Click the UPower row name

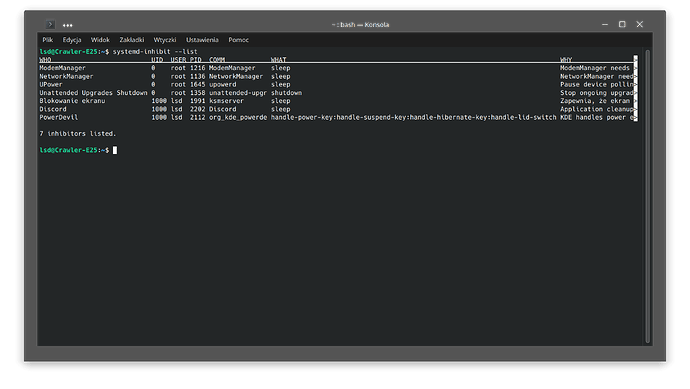pos(51,84)
